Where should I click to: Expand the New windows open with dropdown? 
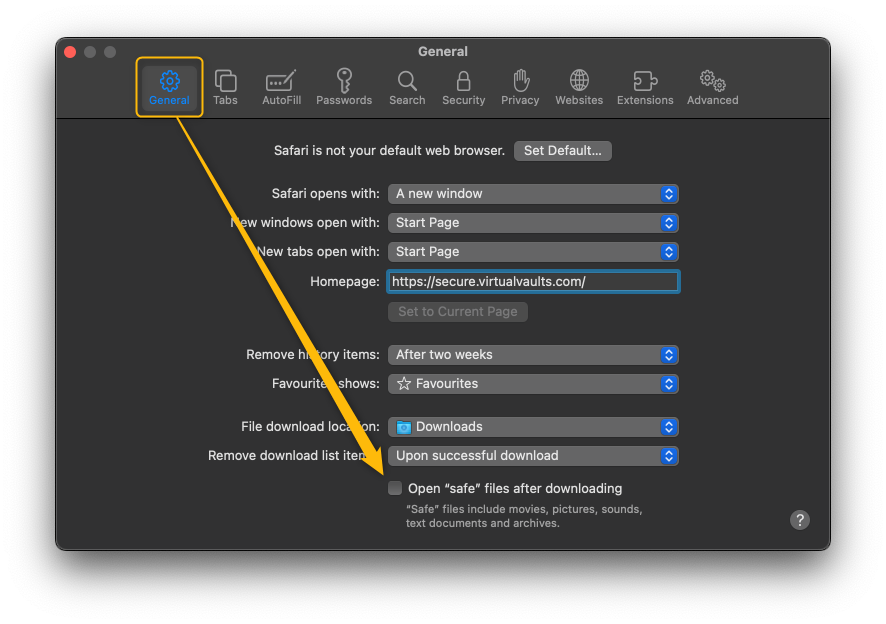[533, 223]
